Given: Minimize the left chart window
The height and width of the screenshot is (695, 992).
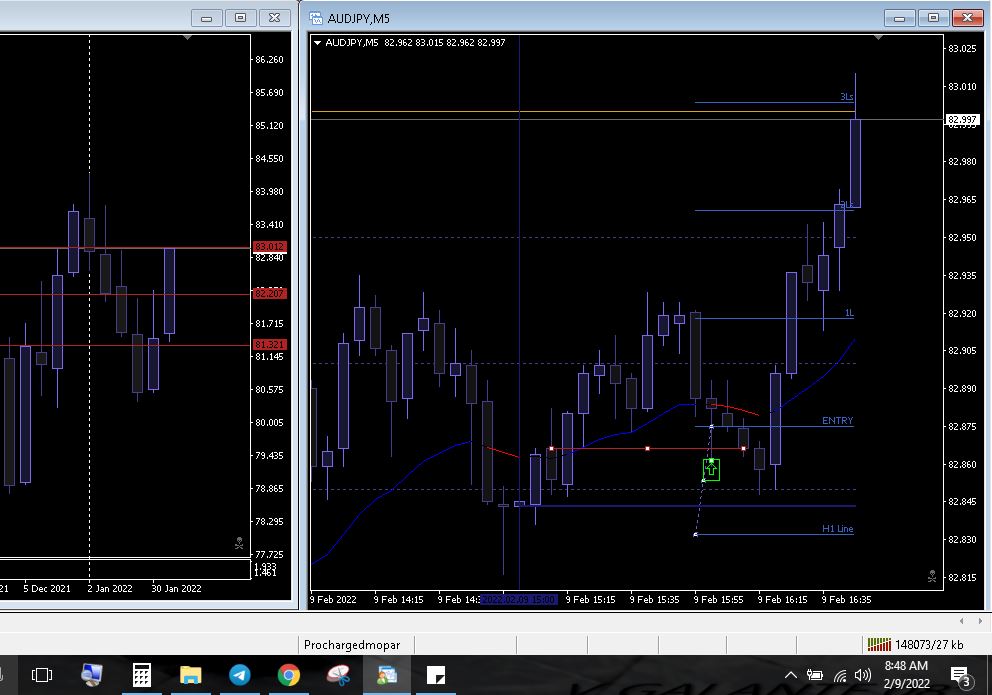Looking at the screenshot, I should (206, 18).
